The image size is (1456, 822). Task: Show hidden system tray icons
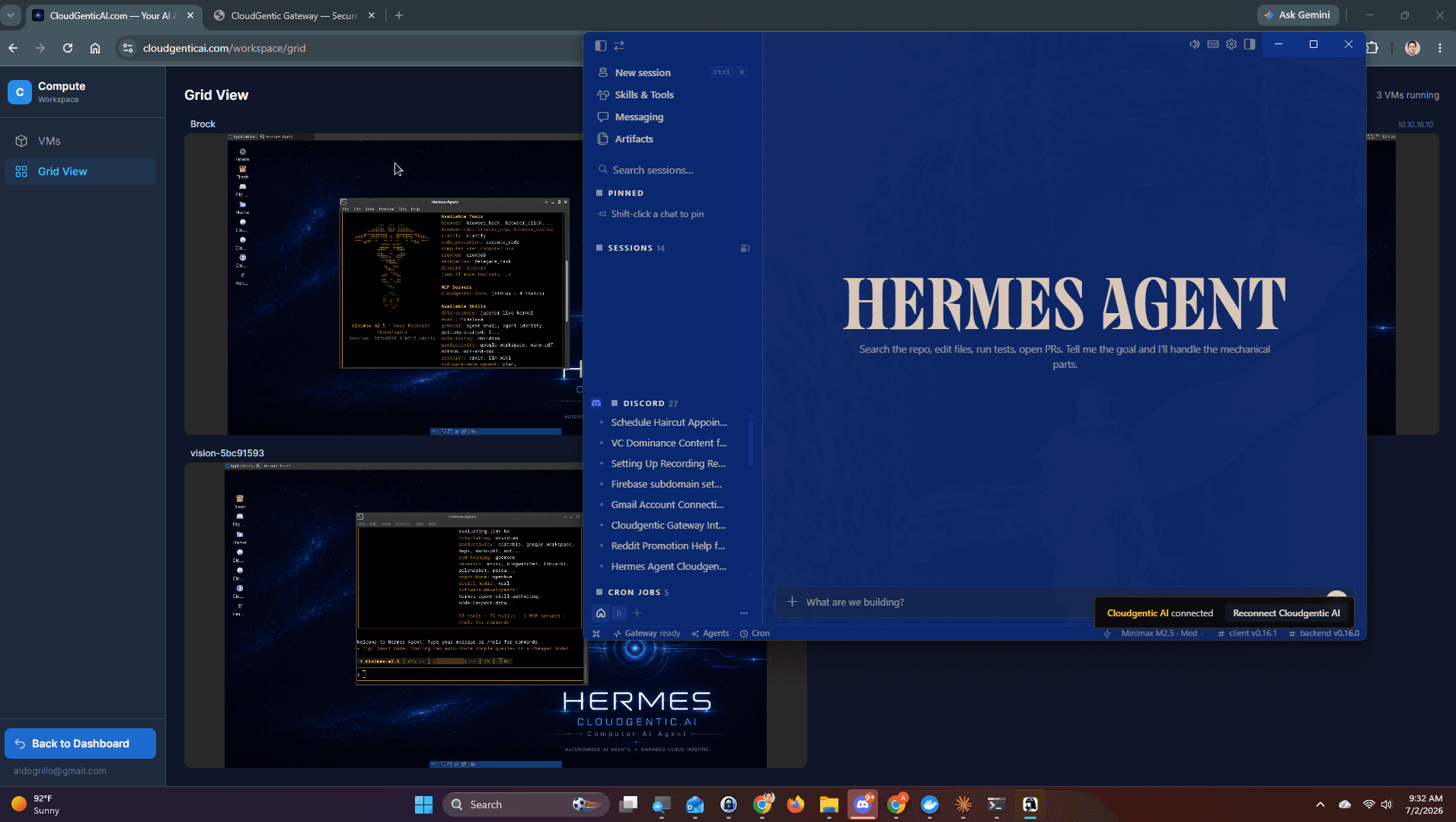click(x=1320, y=804)
